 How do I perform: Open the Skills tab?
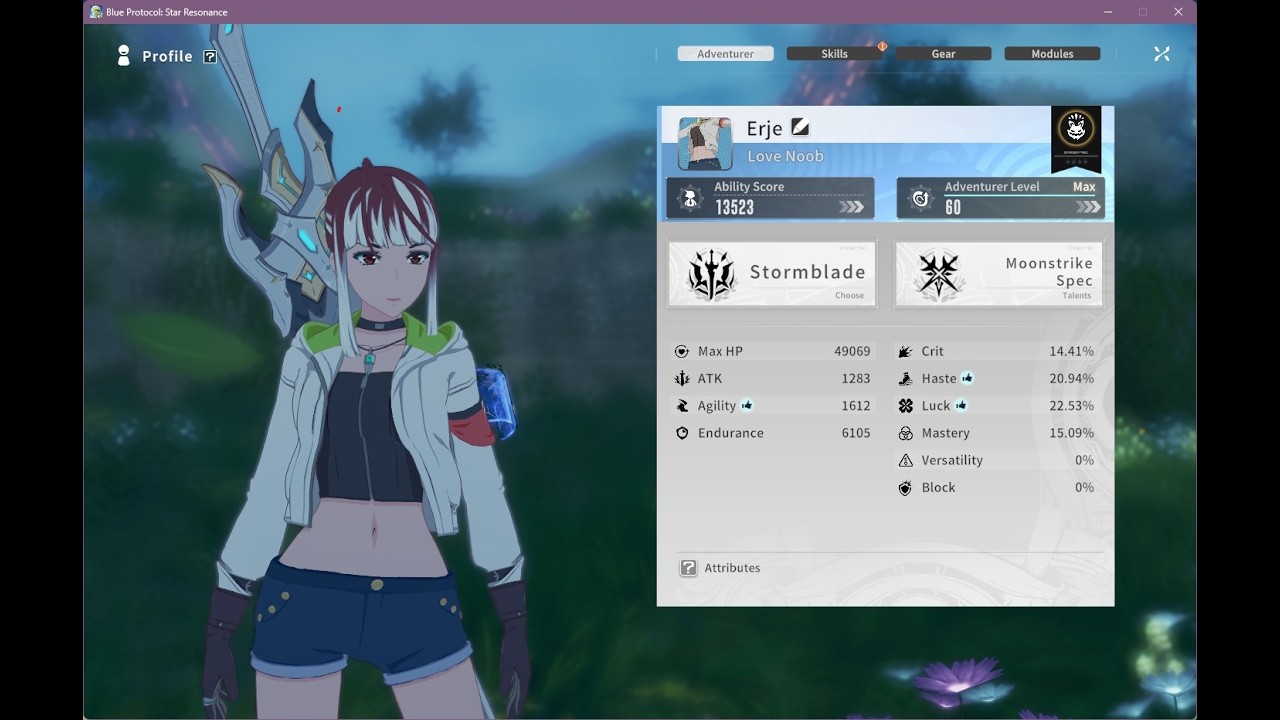click(x=834, y=54)
